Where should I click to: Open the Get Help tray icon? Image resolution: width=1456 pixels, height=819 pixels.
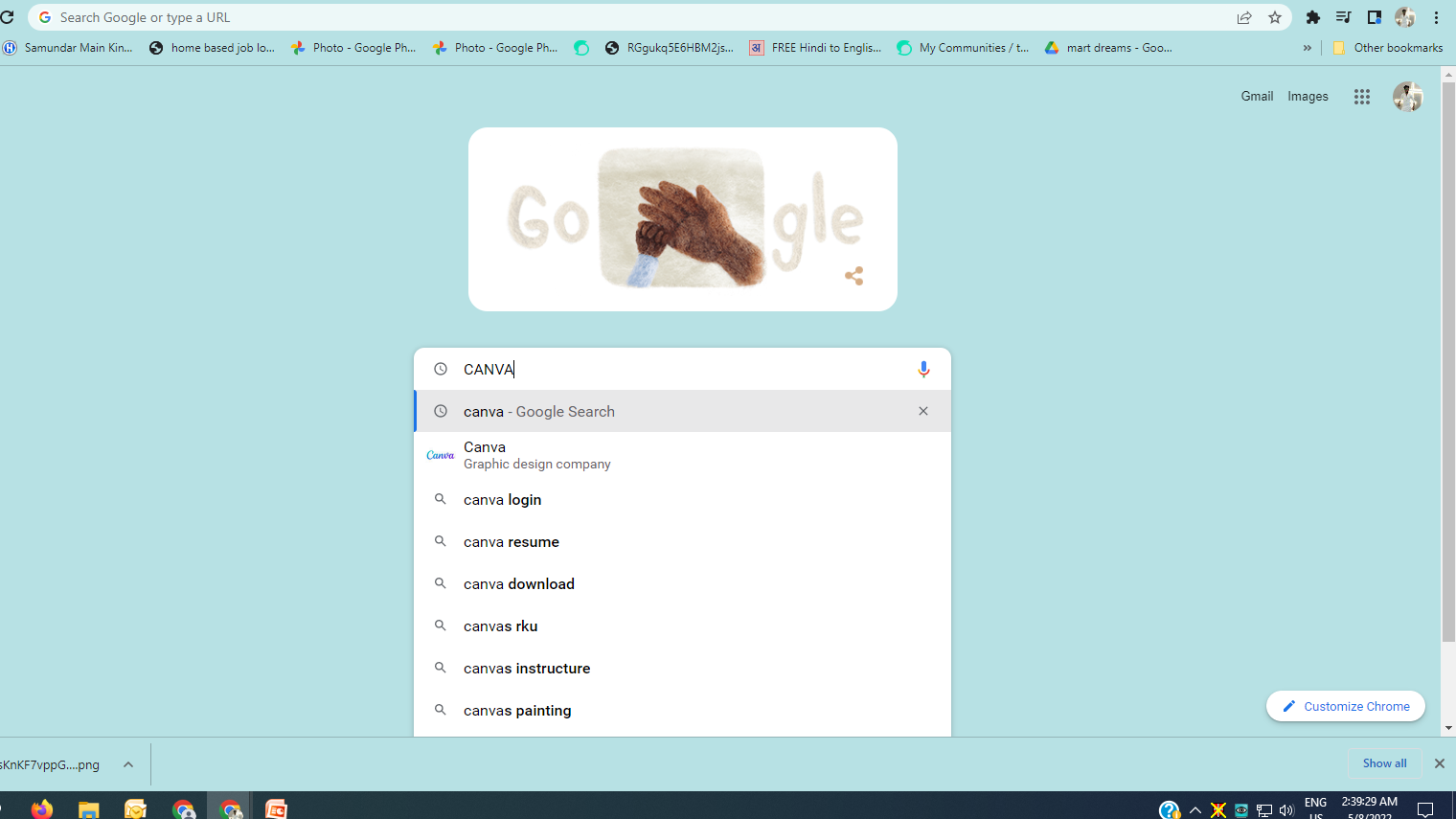1170,810
